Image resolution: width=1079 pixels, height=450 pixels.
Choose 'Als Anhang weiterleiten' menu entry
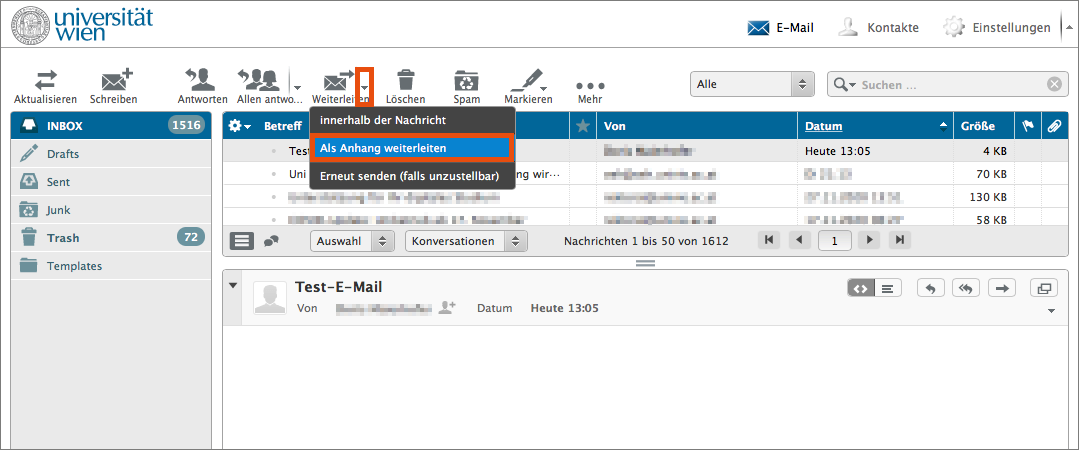(411, 148)
